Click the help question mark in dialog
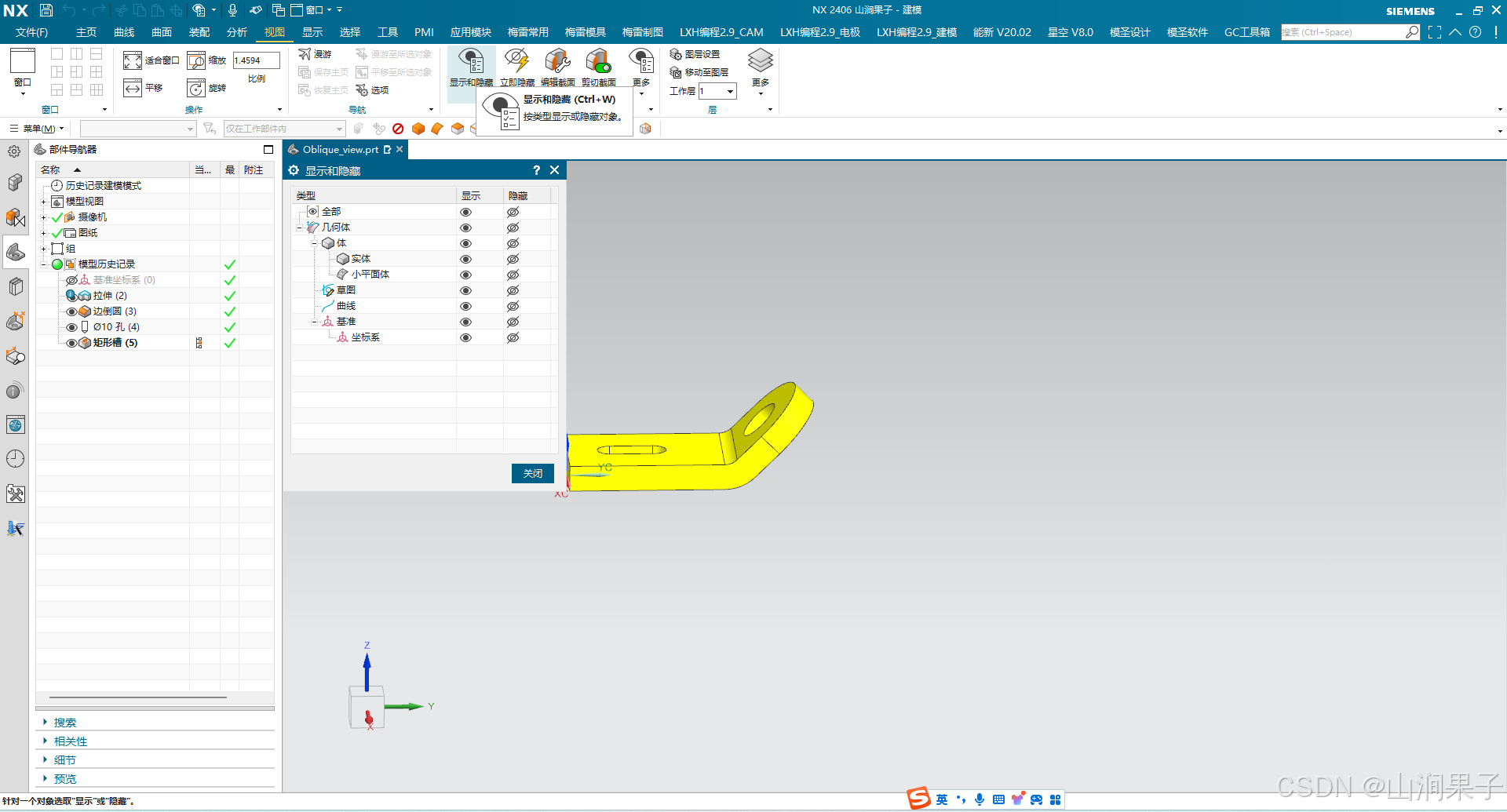The height and width of the screenshot is (812, 1507). tap(536, 170)
